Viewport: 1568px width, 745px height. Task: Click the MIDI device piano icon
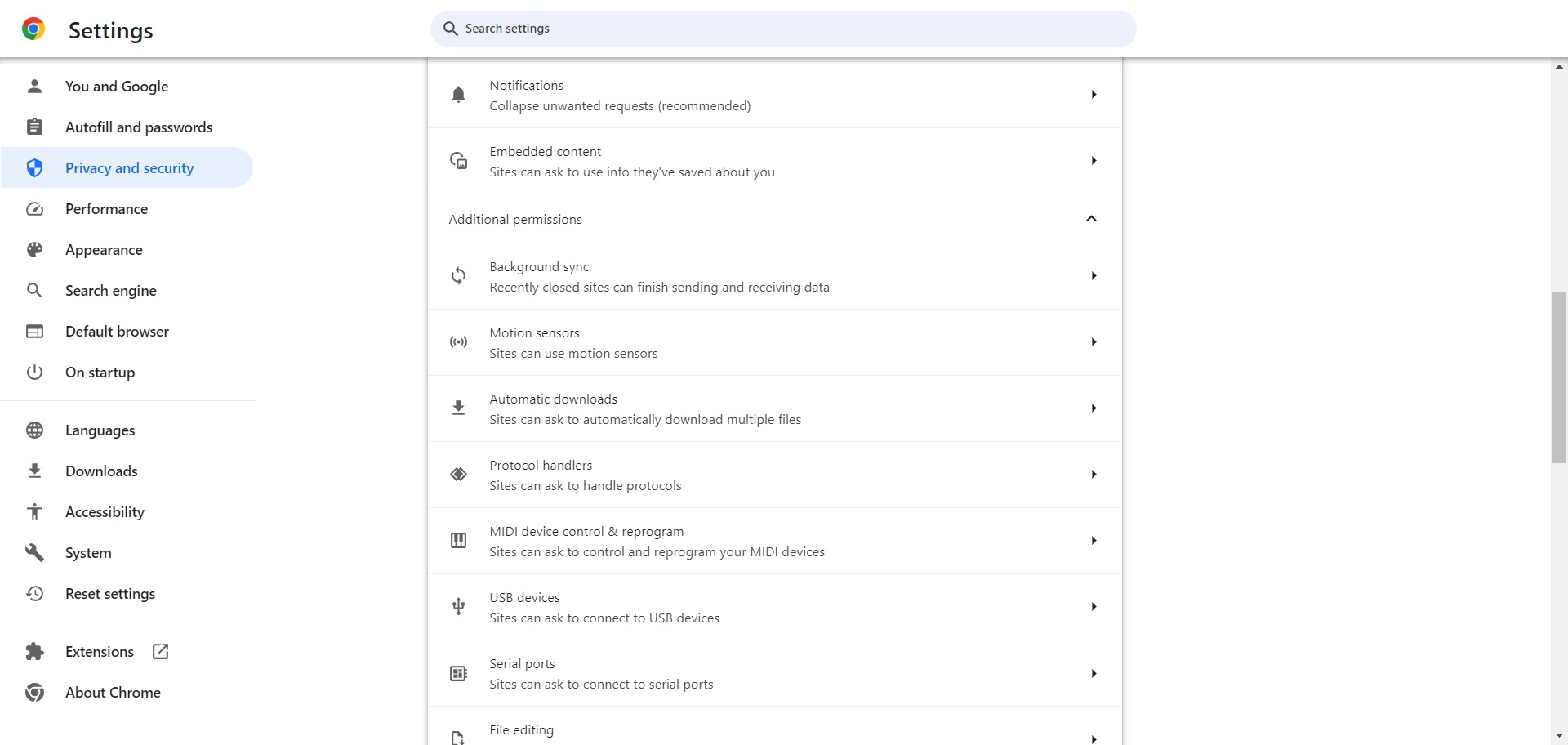pyautogui.click(x=458, y=541)
